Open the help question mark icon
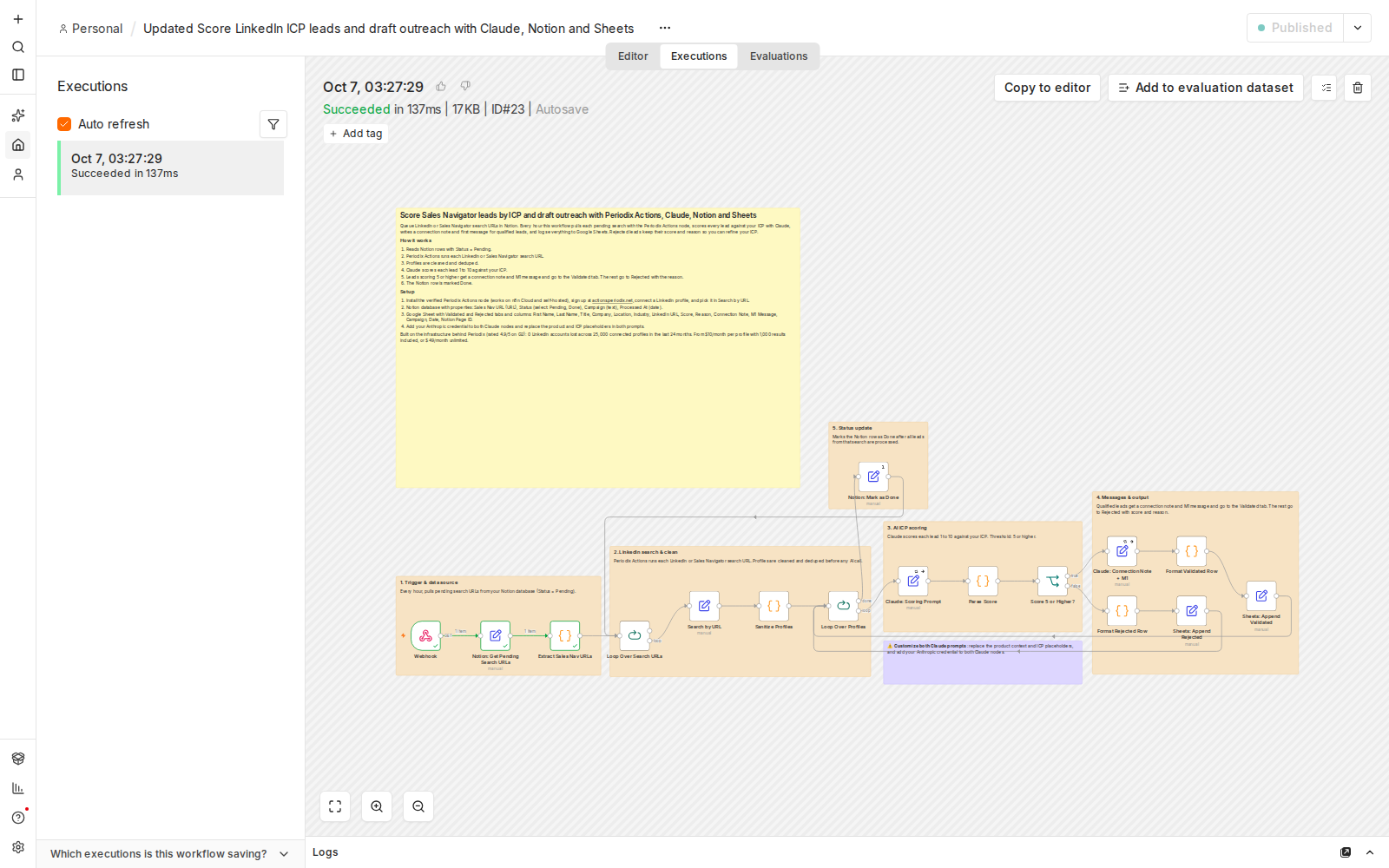Image resolution: width=1389 pixels, height=868 pixels. [18, 818]
